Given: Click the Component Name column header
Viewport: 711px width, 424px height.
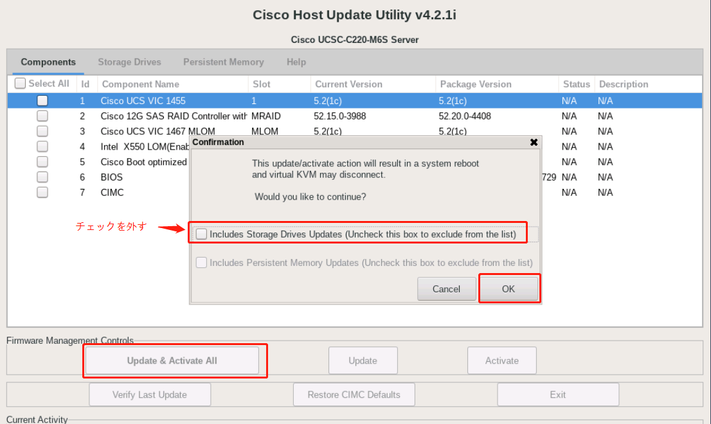Looking at the screenshot, I should [172, 84].
